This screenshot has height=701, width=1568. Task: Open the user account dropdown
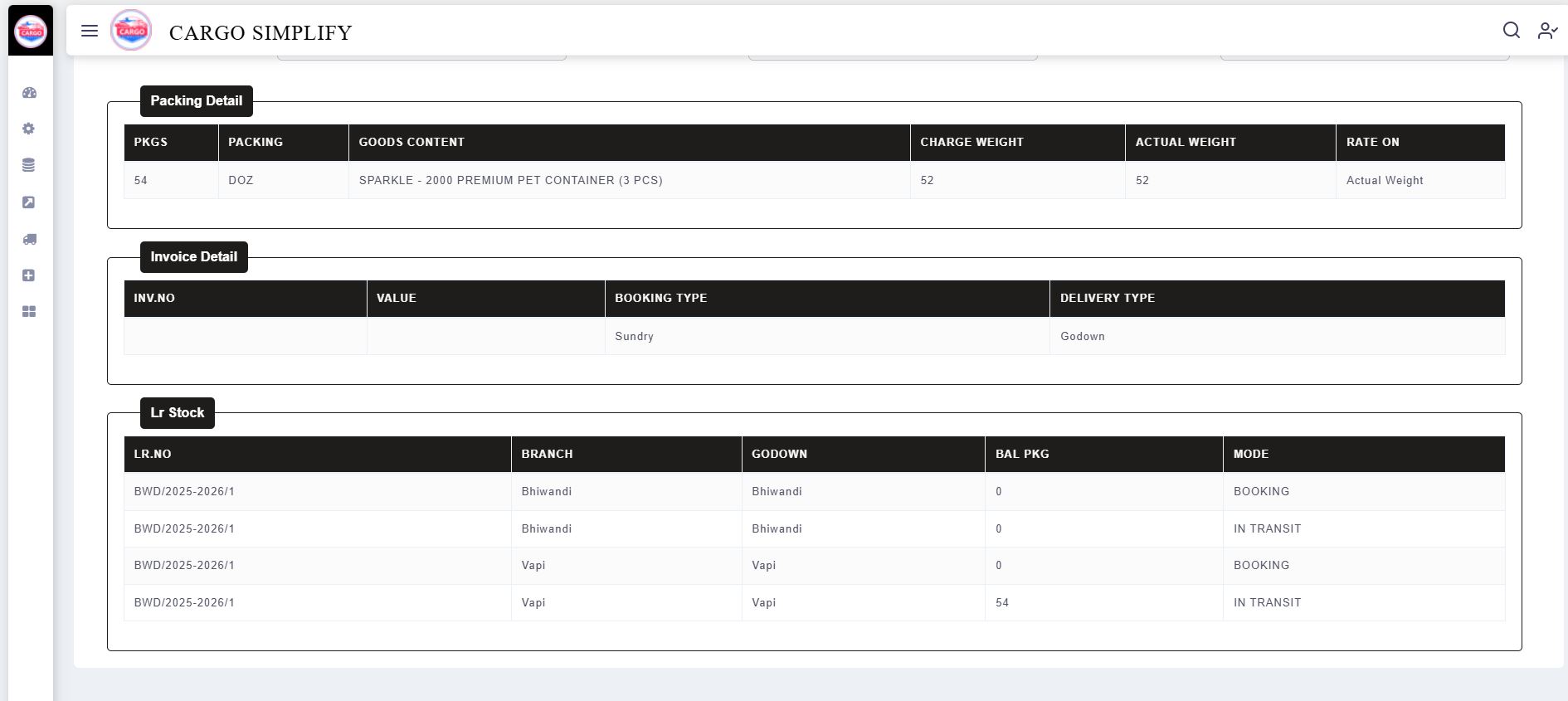point(1547,31)
